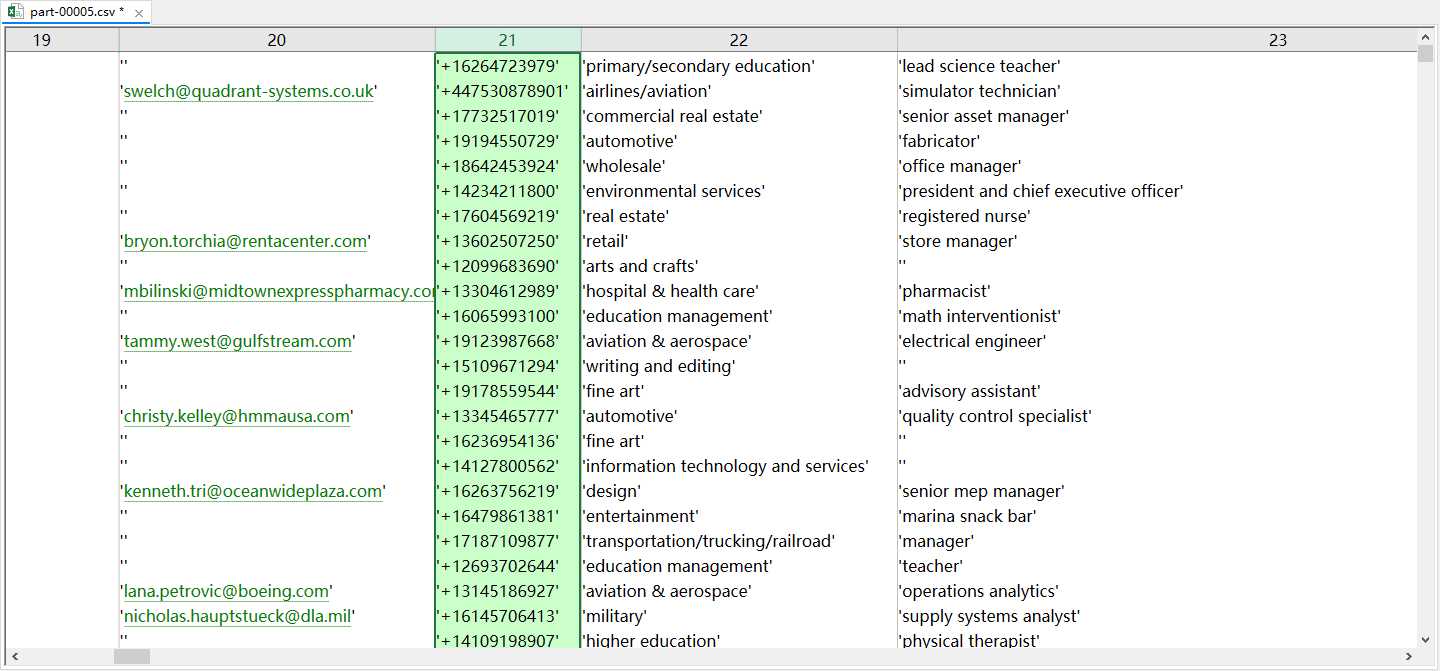Select cell 'lead science teacher'

pyautogui.click(x=1157, y=66)
